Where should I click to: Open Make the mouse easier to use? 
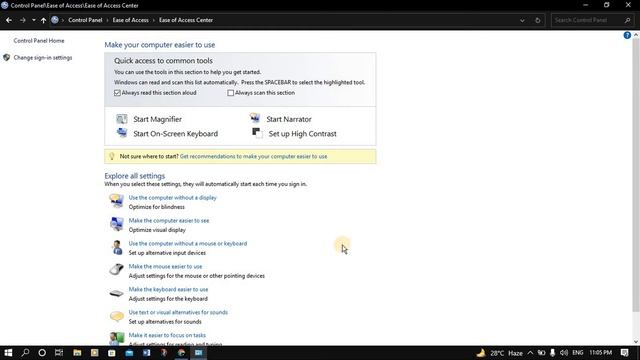165,266
